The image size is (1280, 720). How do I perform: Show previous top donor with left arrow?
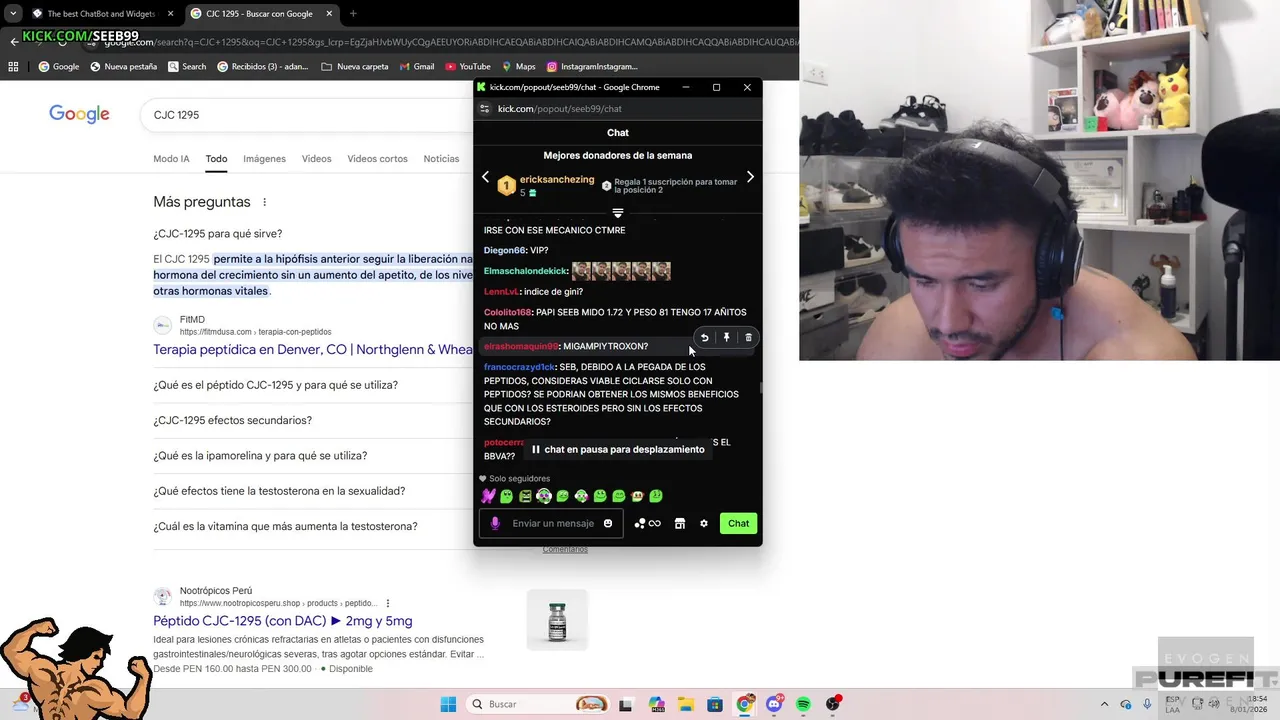[486, 177]
